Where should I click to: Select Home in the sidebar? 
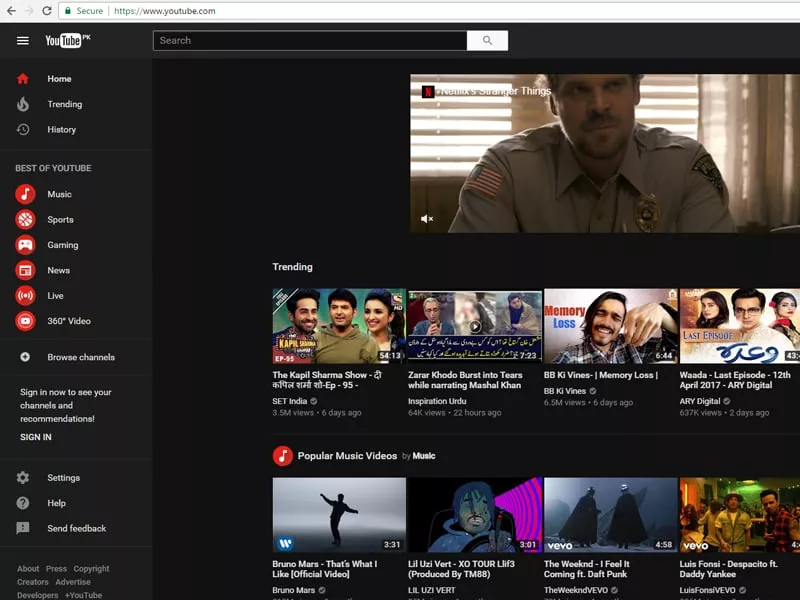[59, 79]
